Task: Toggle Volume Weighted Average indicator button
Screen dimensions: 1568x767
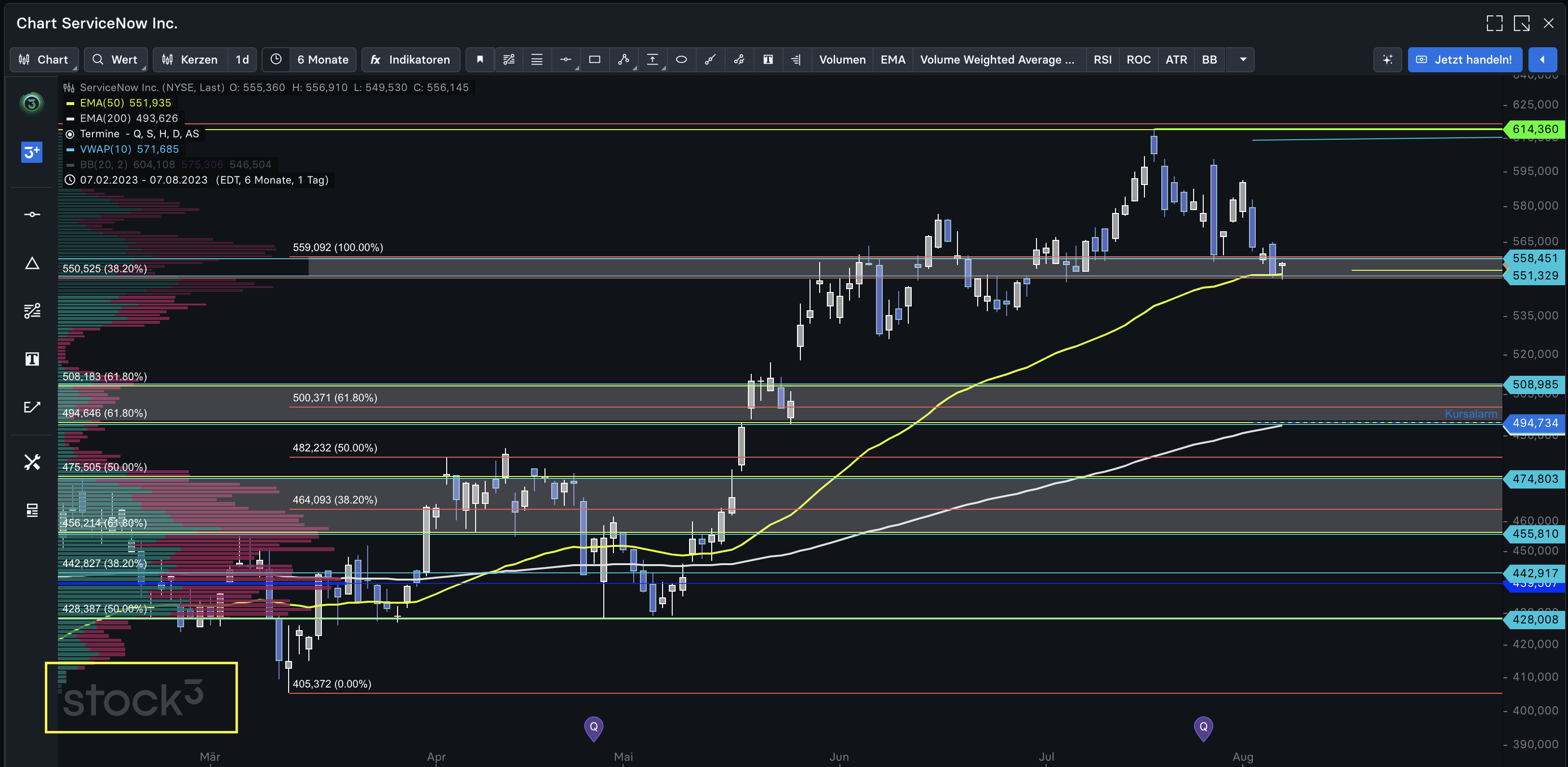Action: [997, 60]
